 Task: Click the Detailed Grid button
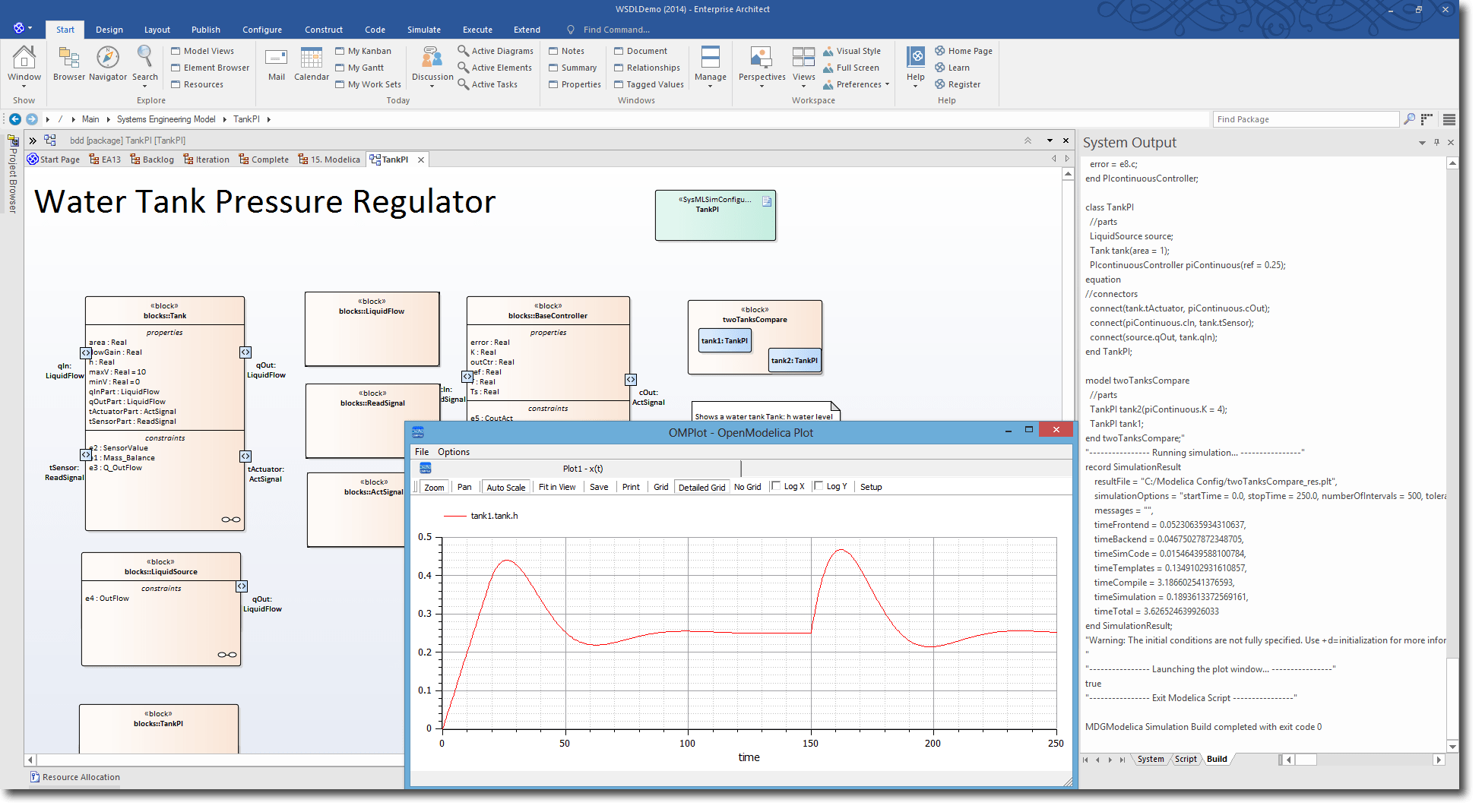(x=701, y=487)
